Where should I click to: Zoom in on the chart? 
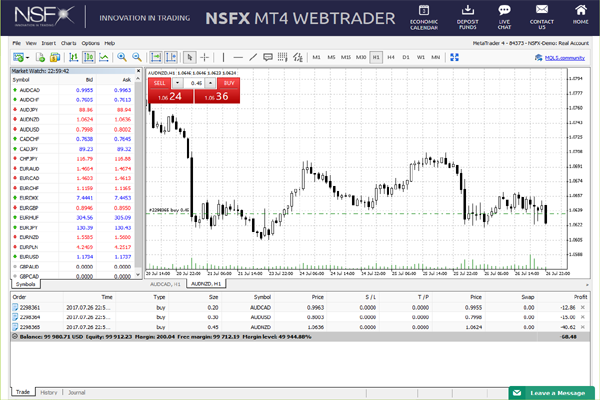(122, 57)
